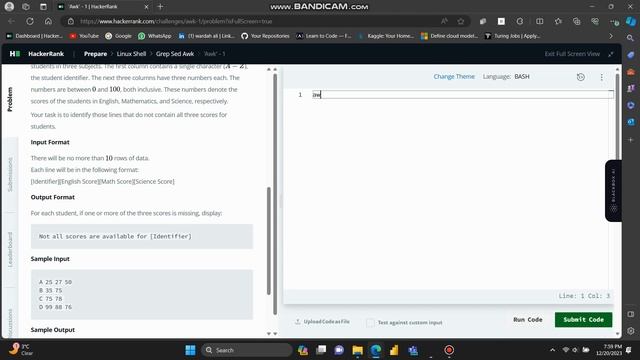Open the Tools briefcase icon in sidebar

coord(631,71)
